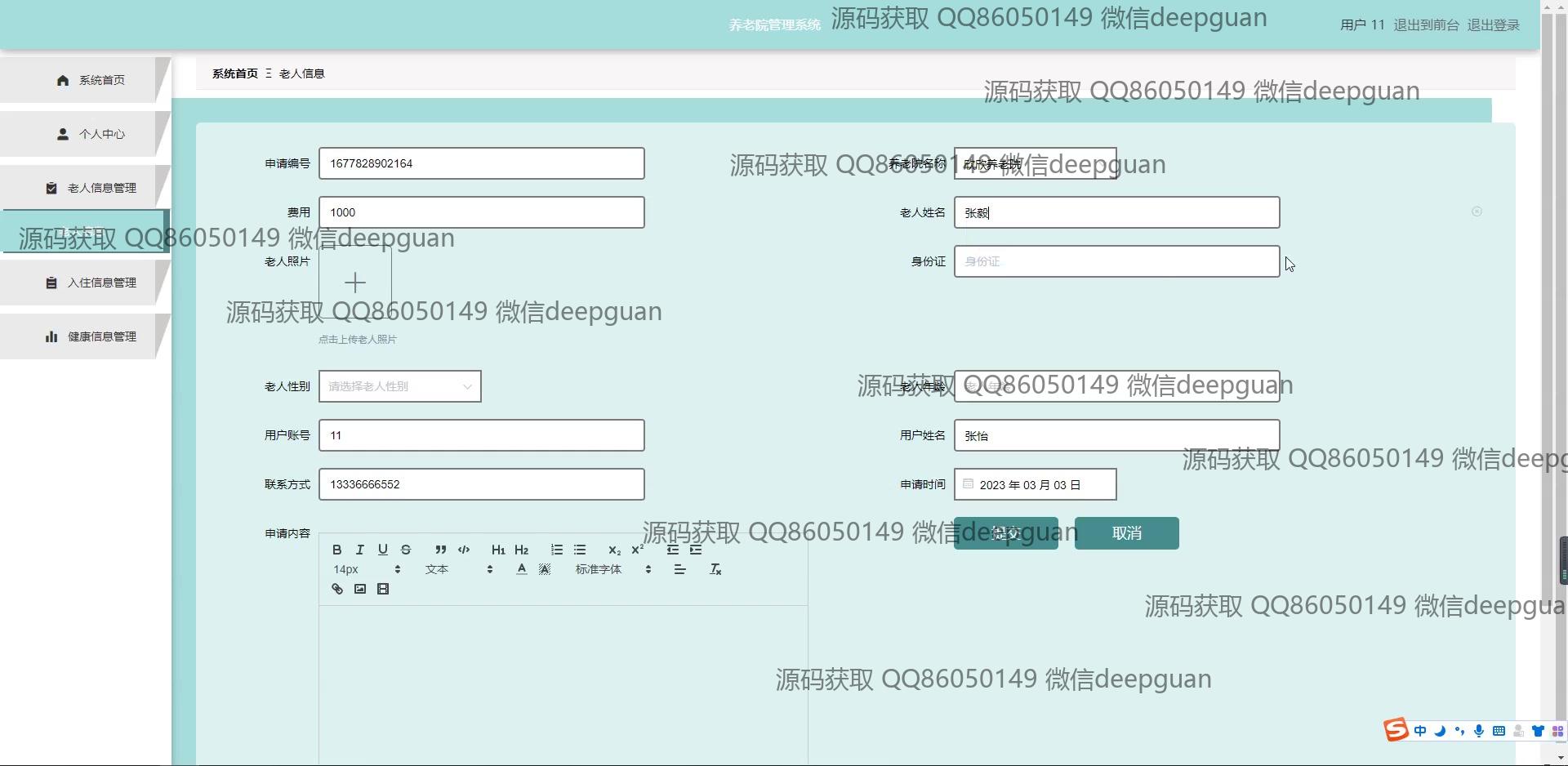Viewport: 1568px width, 766px height.
Task: Insert a video into the editor
Action: 383,589
